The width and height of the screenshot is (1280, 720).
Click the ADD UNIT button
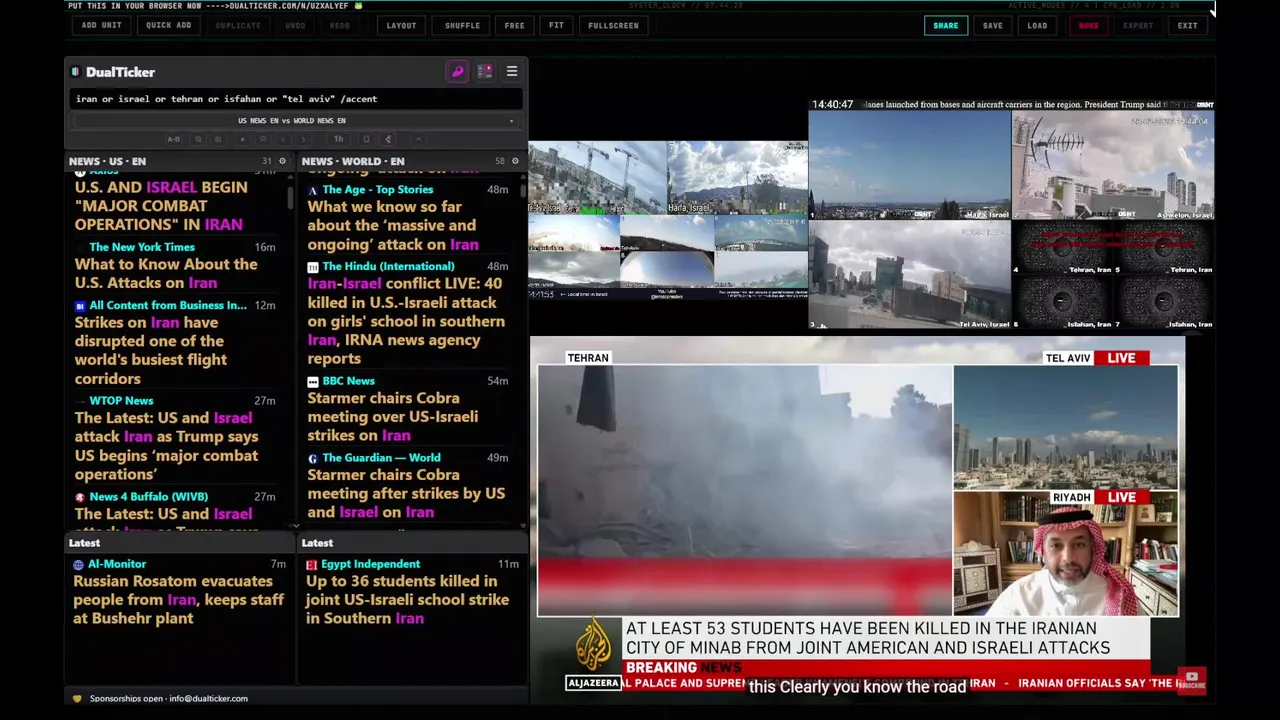pos(102,25)
